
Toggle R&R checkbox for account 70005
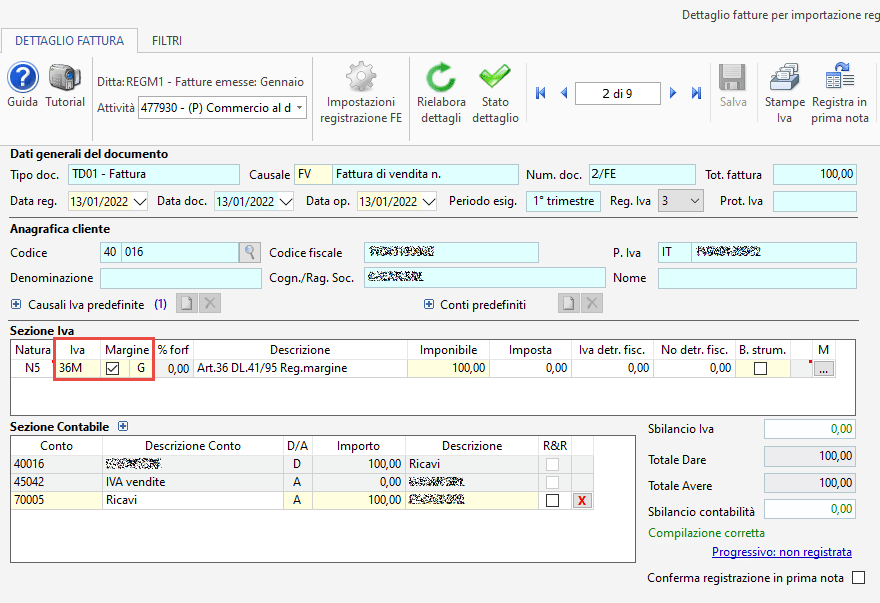(553, 500)
